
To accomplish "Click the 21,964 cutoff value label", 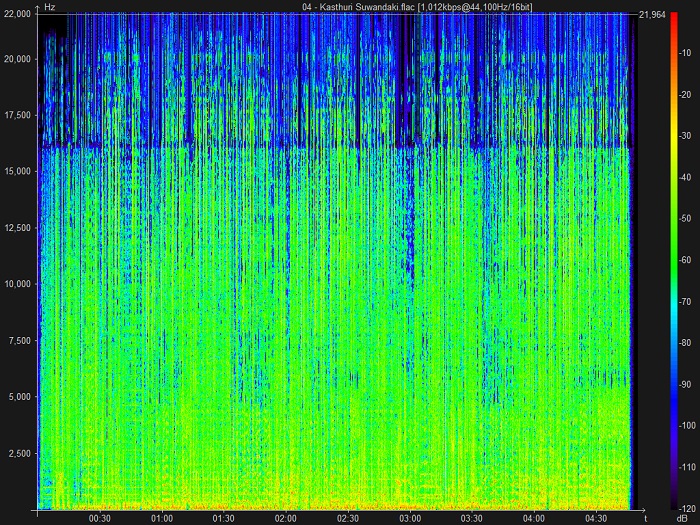I will click(652, 15).
